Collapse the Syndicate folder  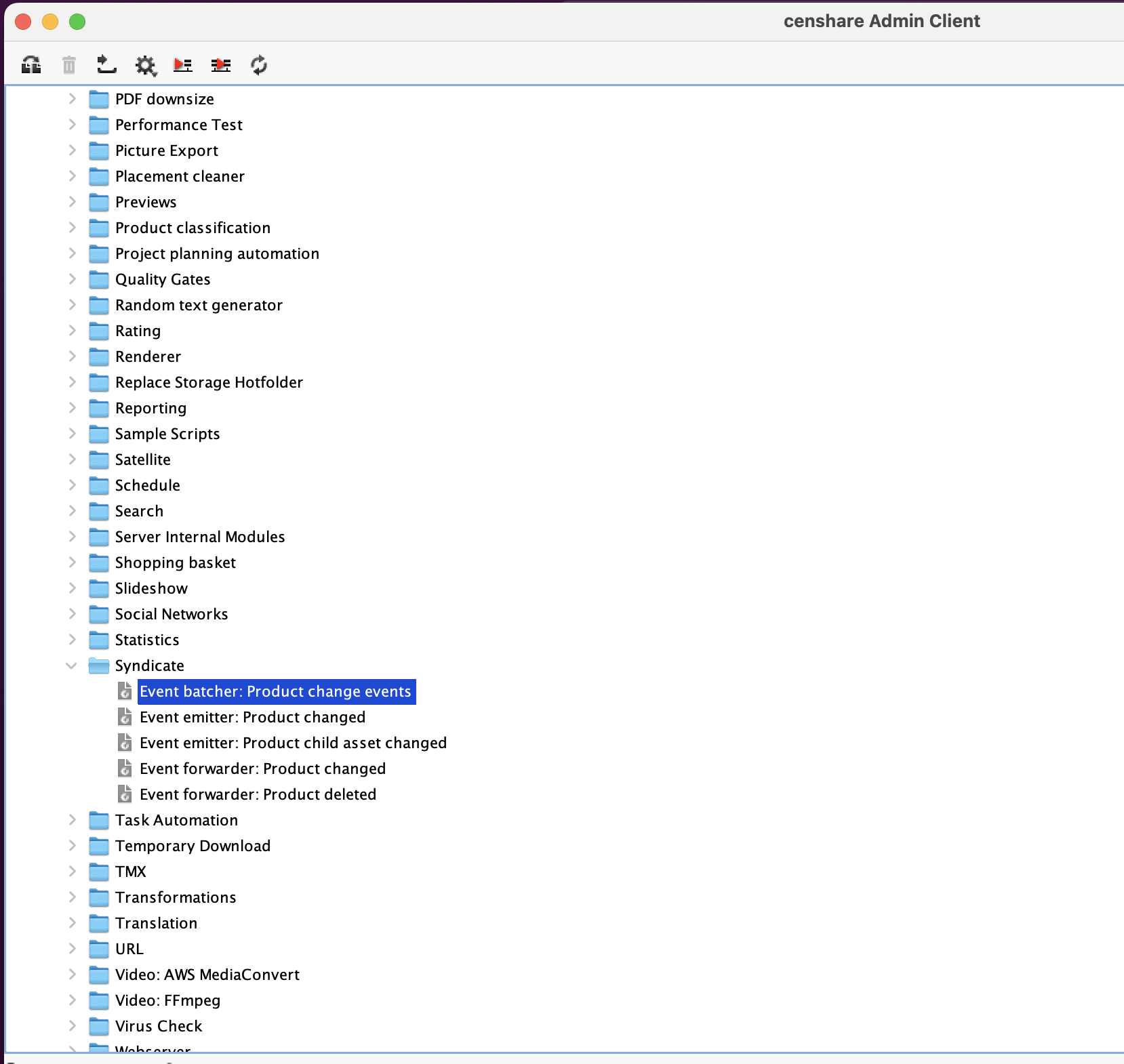coord(72,666)
